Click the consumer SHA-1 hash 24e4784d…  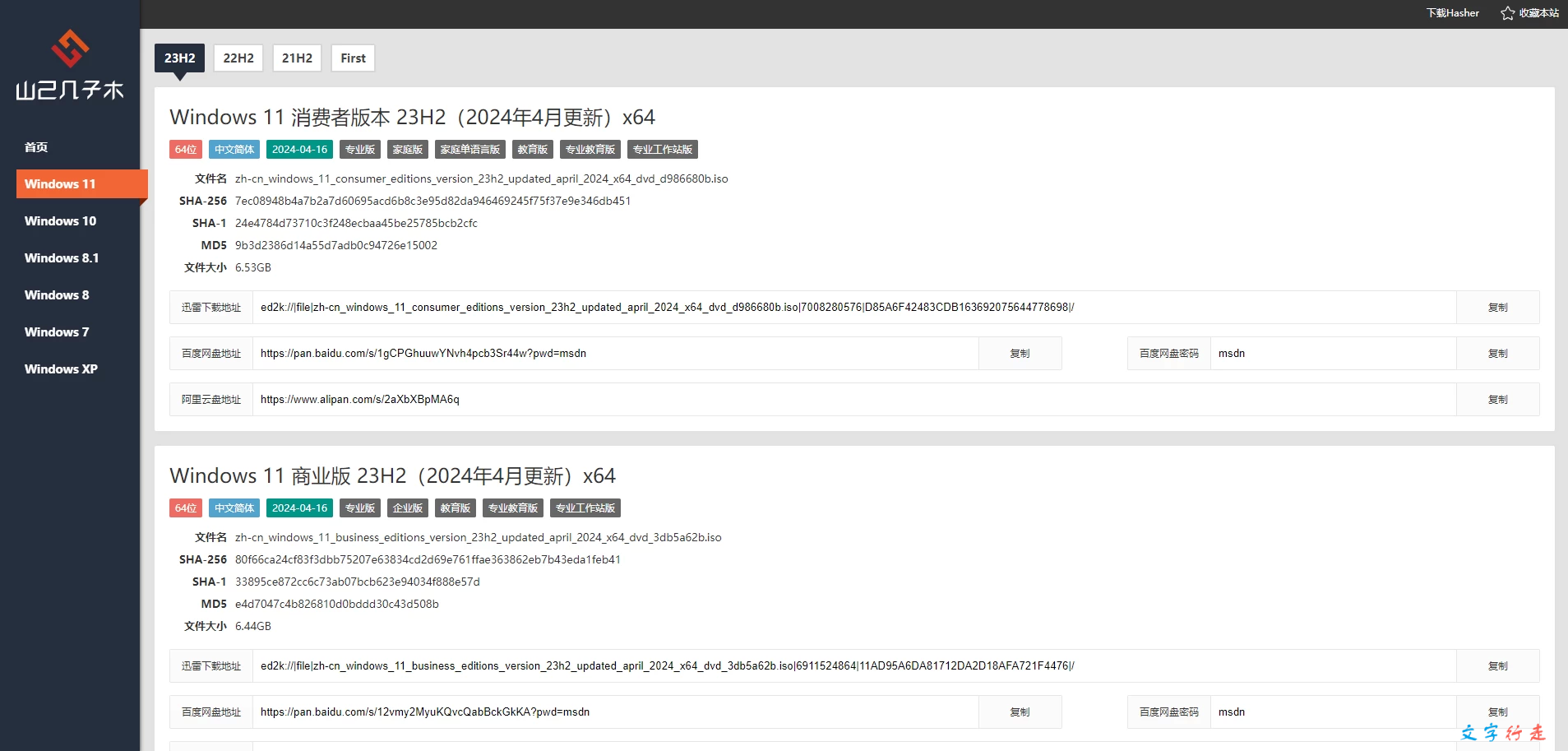(x=356, y=224)
